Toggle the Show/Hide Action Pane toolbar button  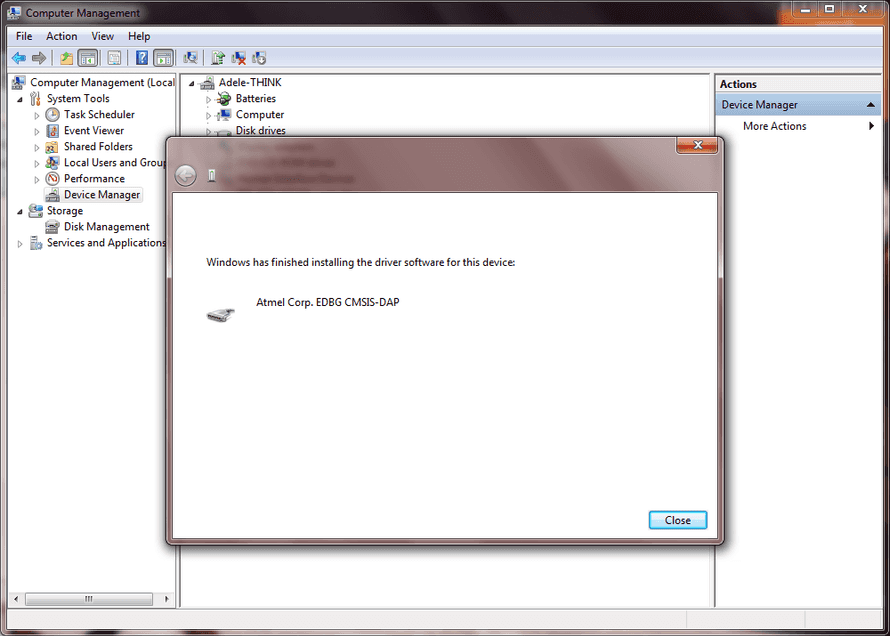point(163,58)
